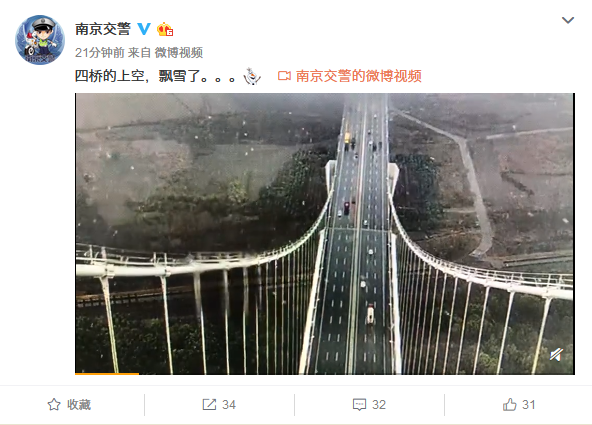This screenshot has width=592, height=425.
Task: Seek on the orange video progress bar
Action: pos(107,374)
